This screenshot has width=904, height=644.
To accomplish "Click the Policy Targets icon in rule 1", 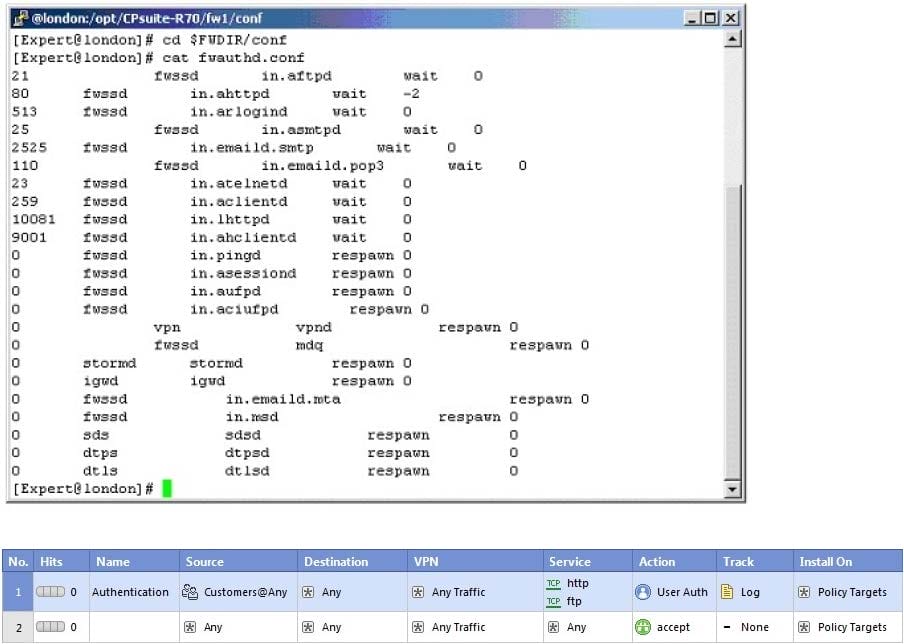I will point(804,592).
